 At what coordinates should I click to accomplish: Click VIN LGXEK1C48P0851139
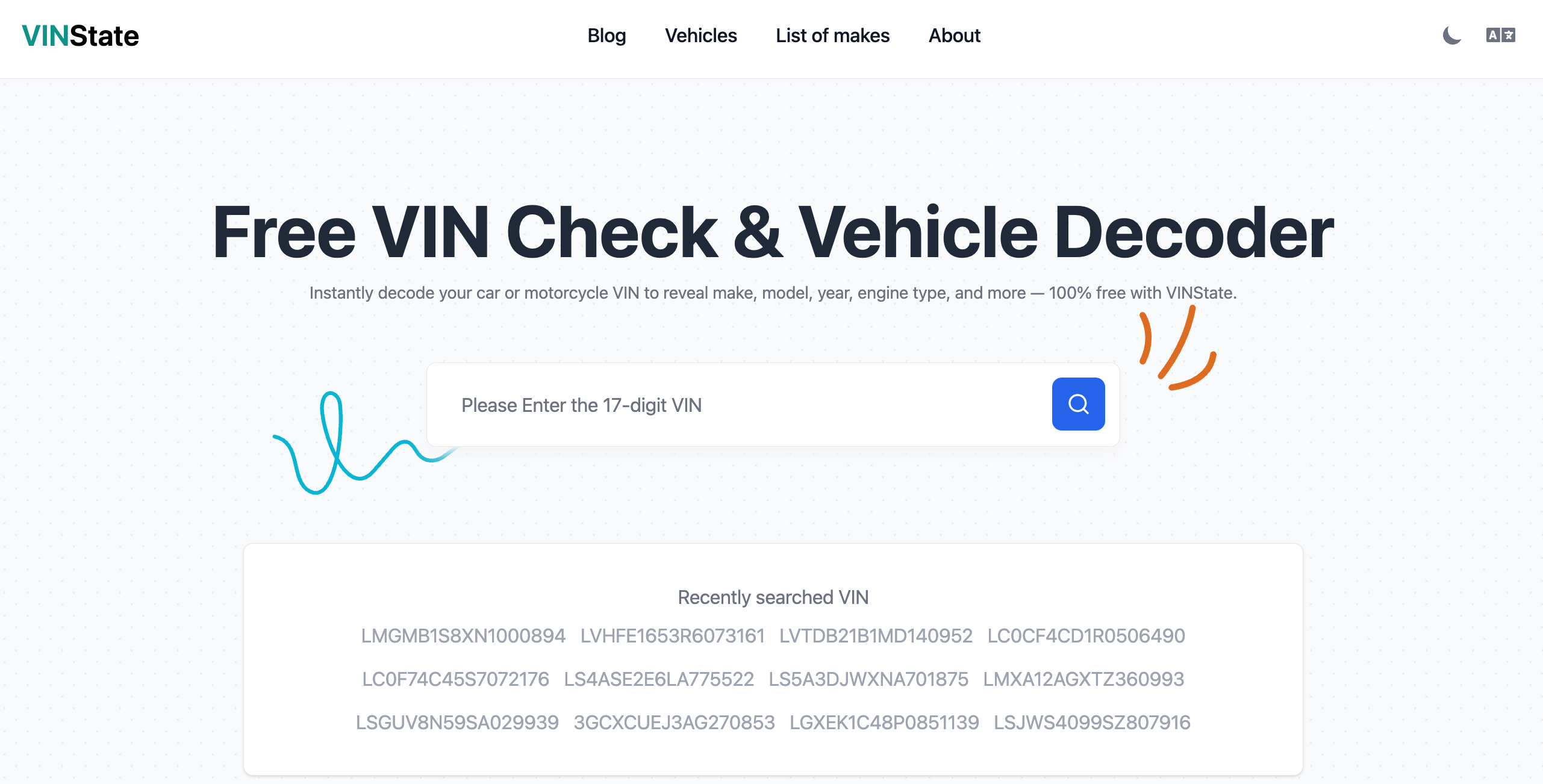(x=884, y=723)
